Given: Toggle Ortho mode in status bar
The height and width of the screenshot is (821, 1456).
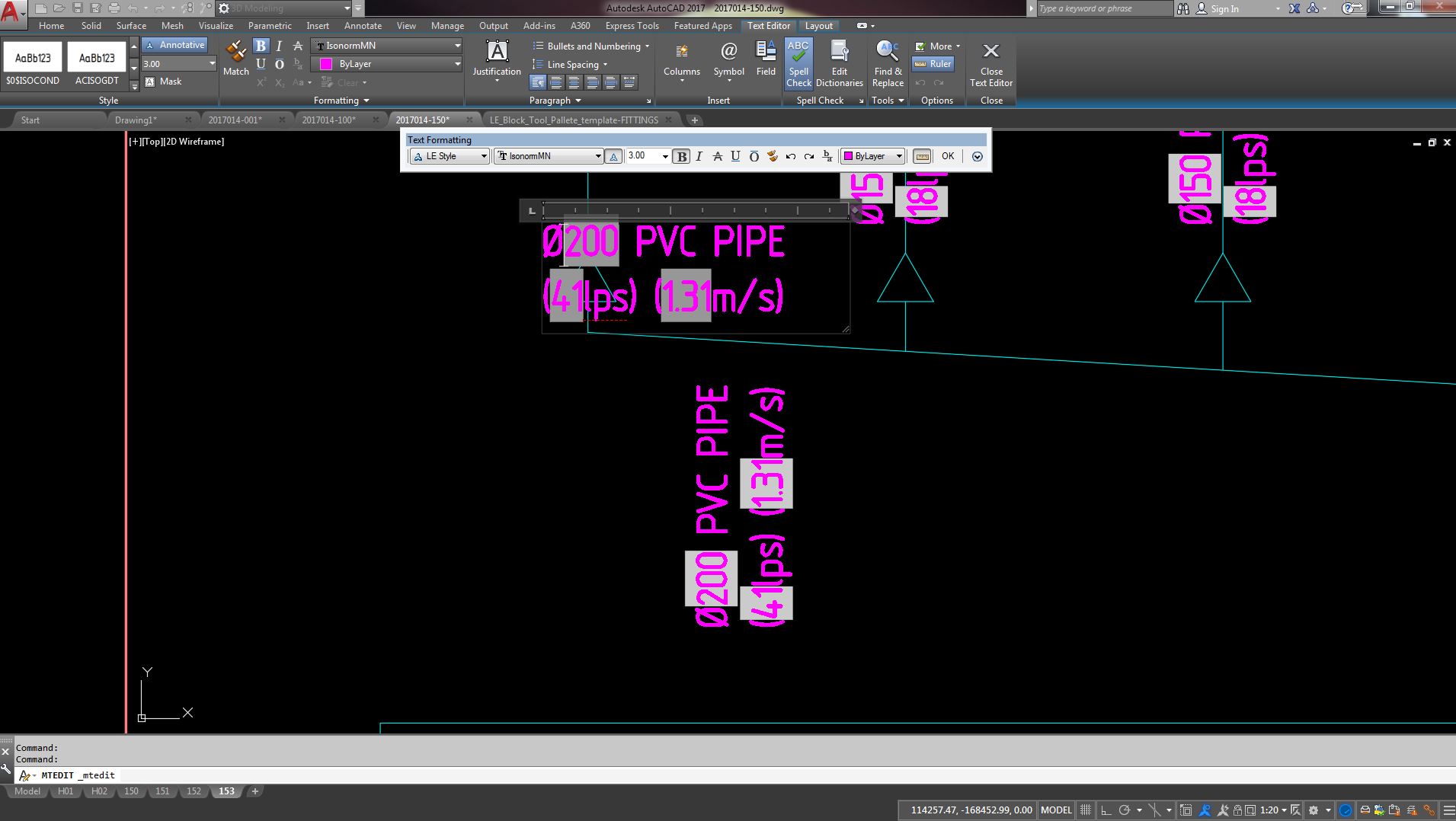Looking at the screenshot, I should (x=1106, y=810).
